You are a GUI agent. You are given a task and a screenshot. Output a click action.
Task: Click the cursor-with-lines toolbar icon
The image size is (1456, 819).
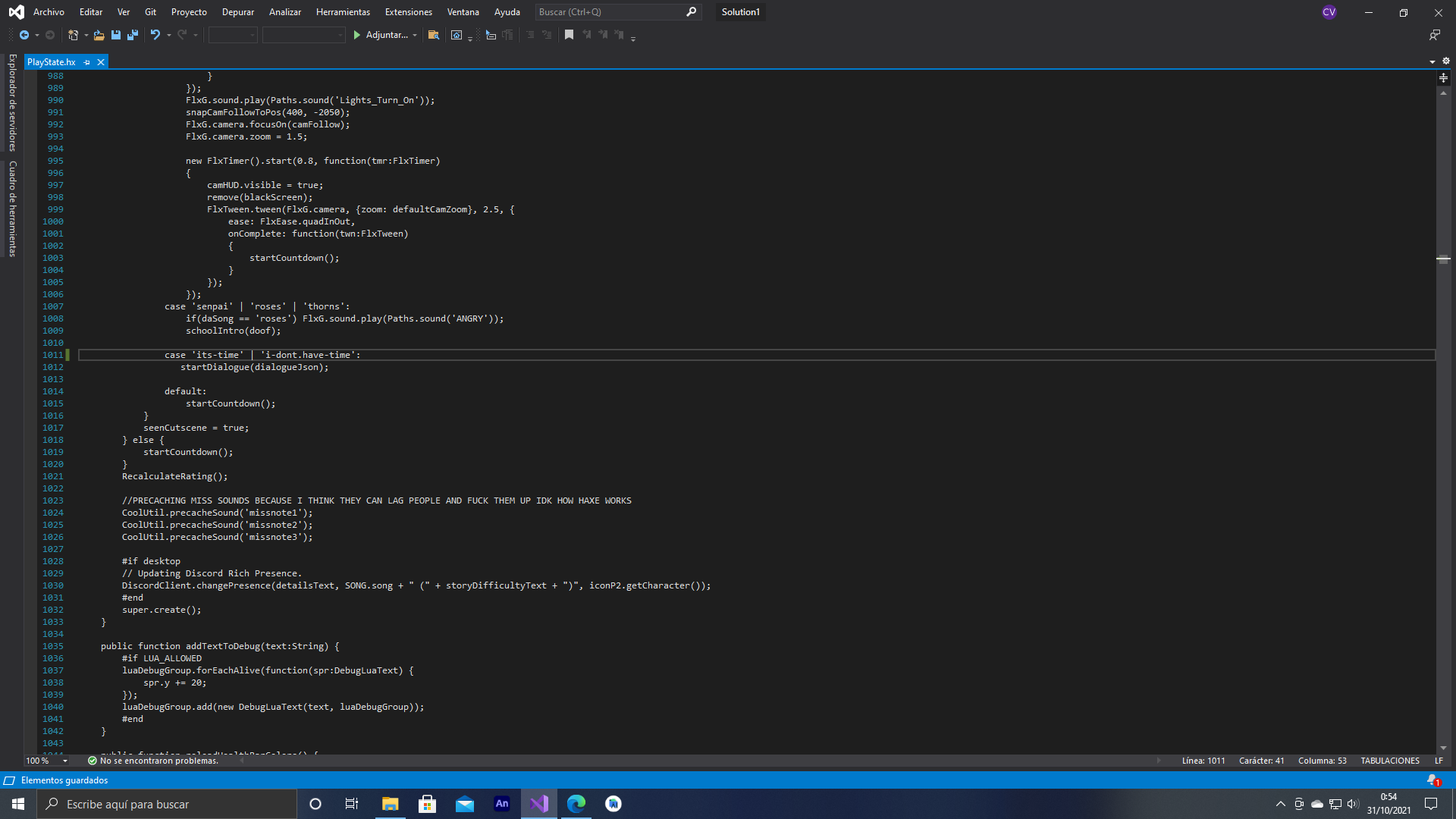point(491,35)
